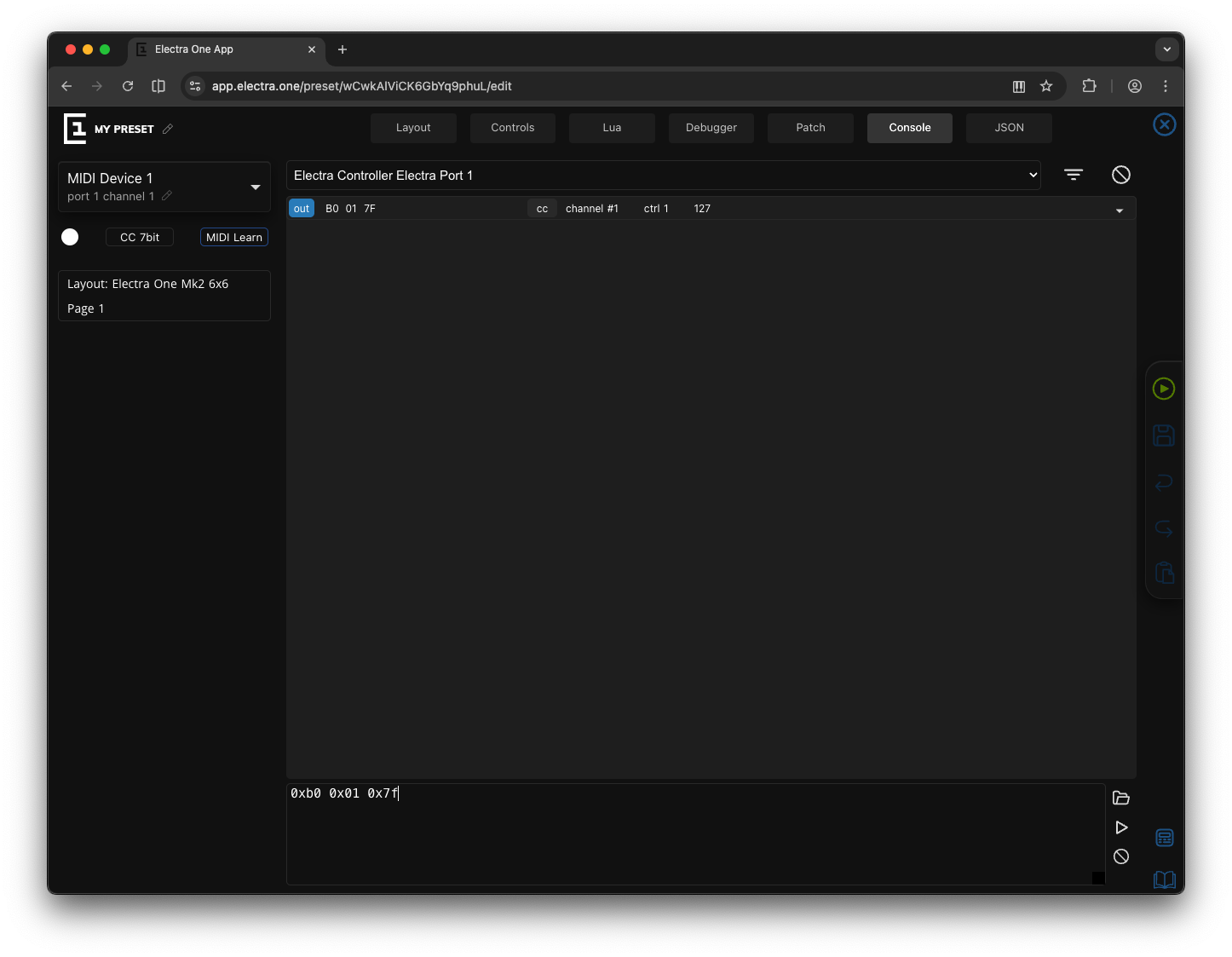
Task: Click the green send to device icon
Action: pos(1163,389)
